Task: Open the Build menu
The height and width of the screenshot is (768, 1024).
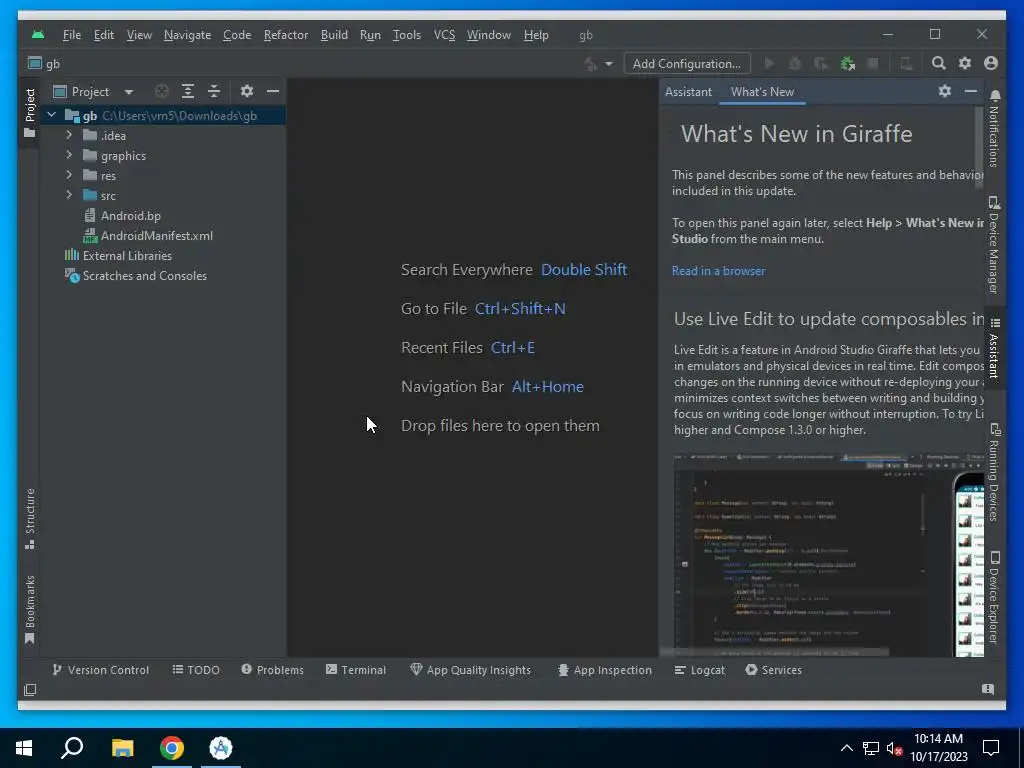Action: (x=334, y=35)
